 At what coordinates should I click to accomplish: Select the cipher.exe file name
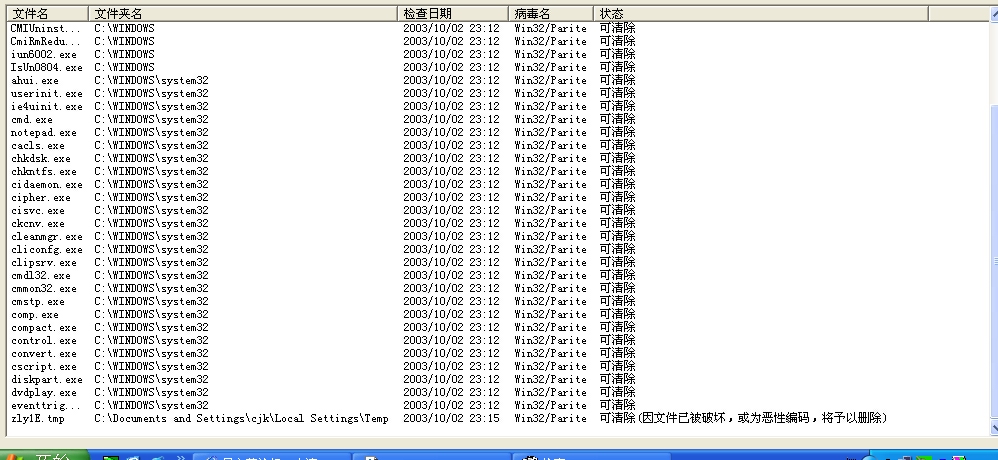(41, 197)
